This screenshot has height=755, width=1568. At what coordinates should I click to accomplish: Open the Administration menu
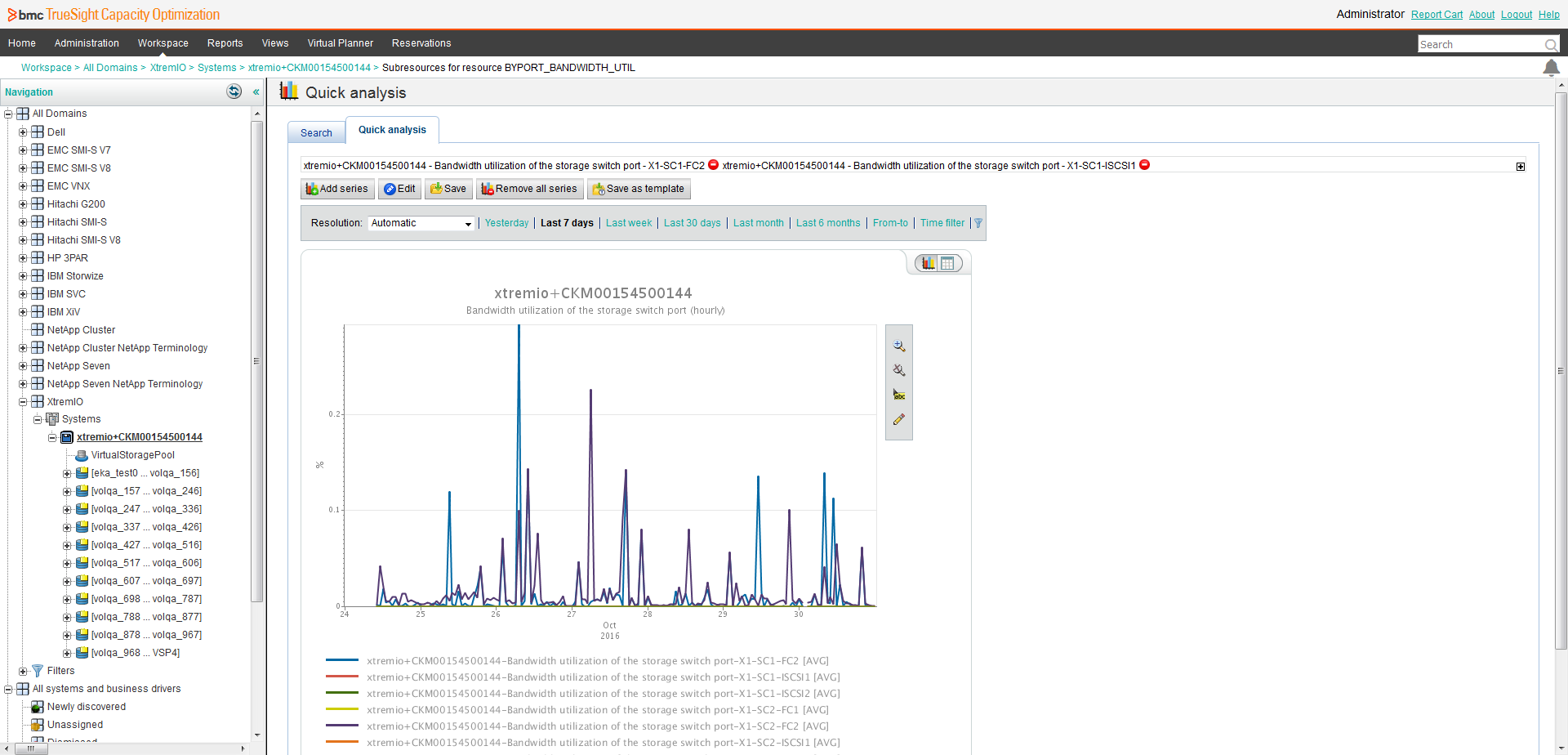tap(87, 43)
